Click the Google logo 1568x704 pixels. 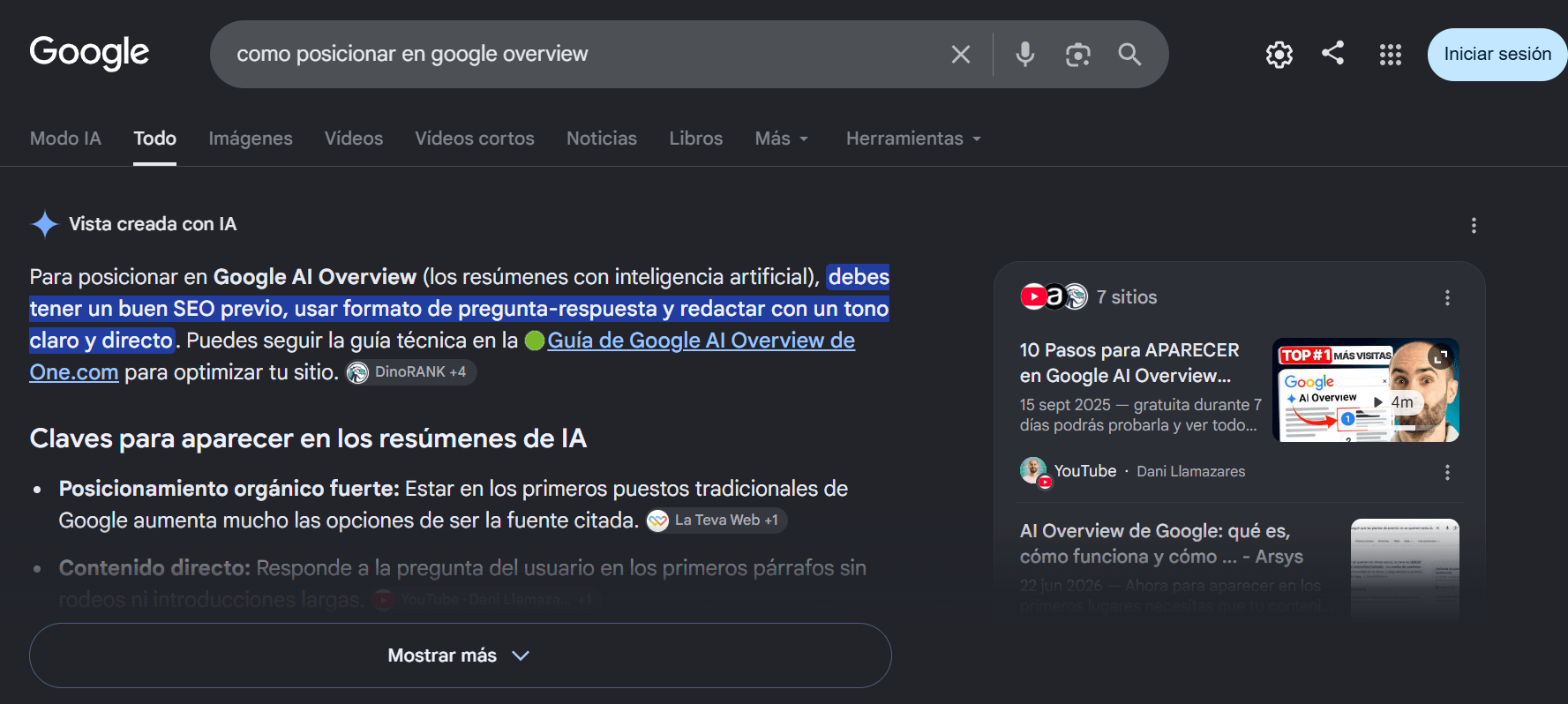click(x=89, y=53)
